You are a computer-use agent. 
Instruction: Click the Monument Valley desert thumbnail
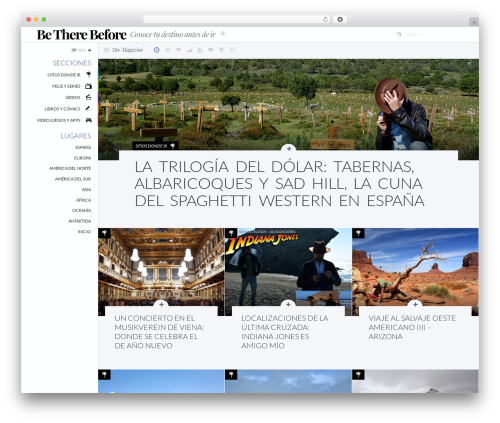point(415,267)
